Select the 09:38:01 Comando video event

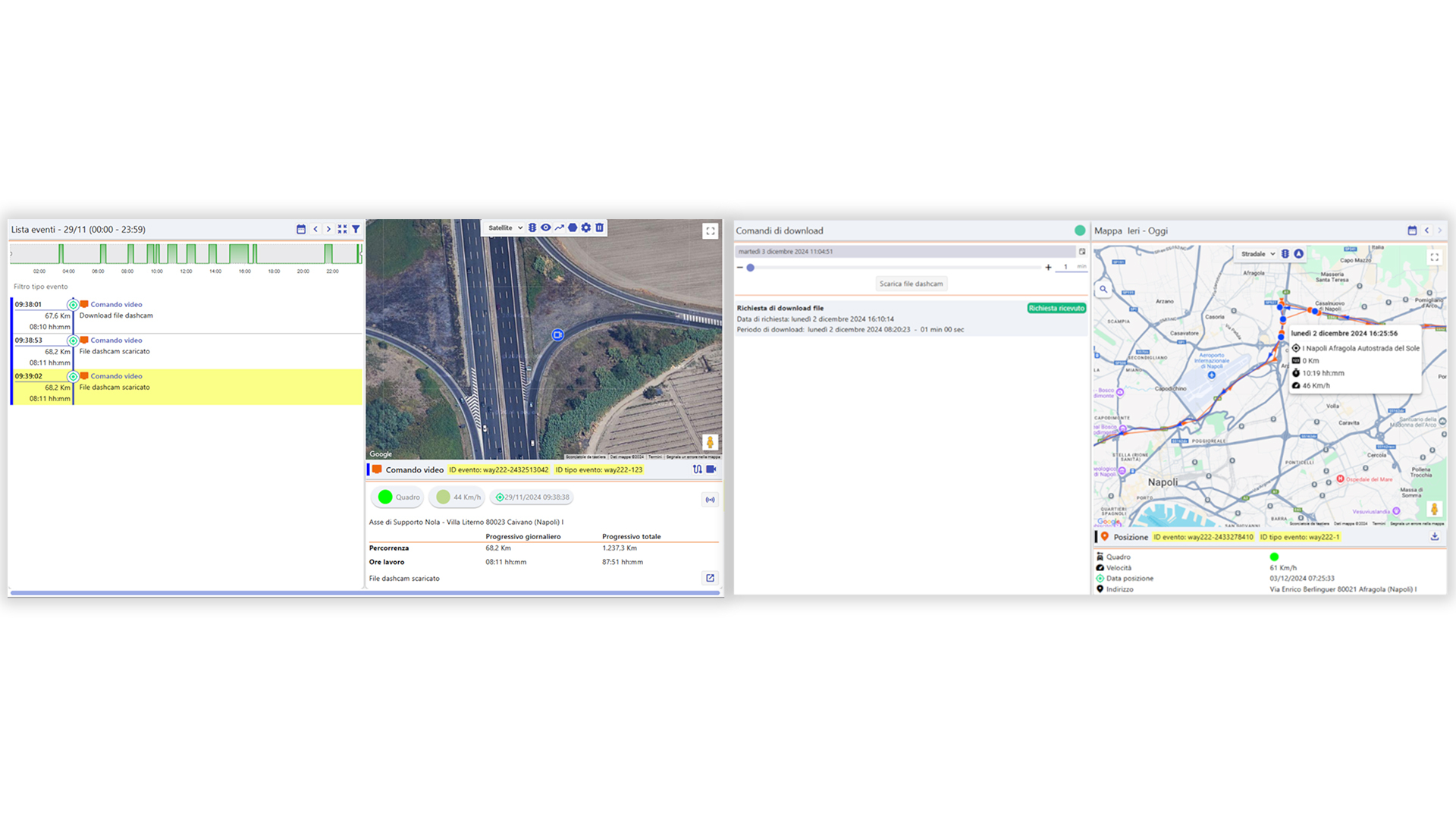point(187,315)
